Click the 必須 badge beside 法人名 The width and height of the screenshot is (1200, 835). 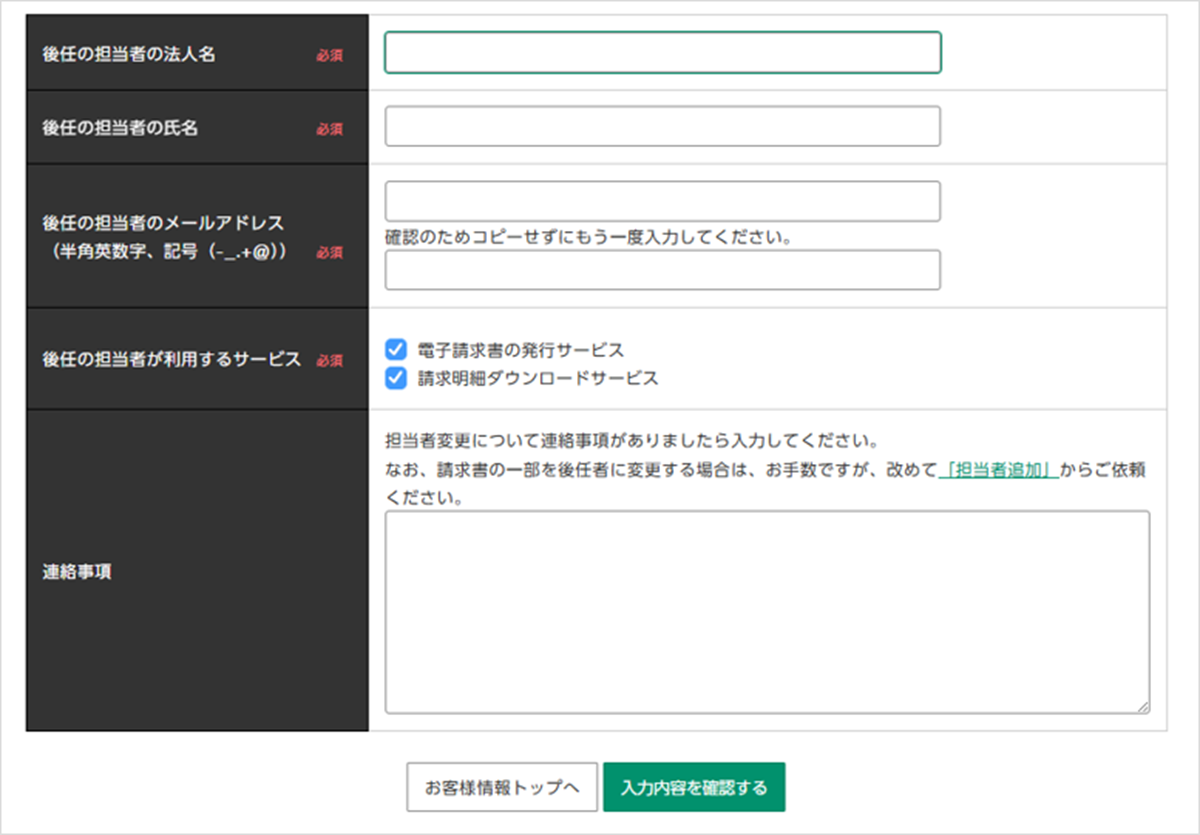click(x=330, y=55)
